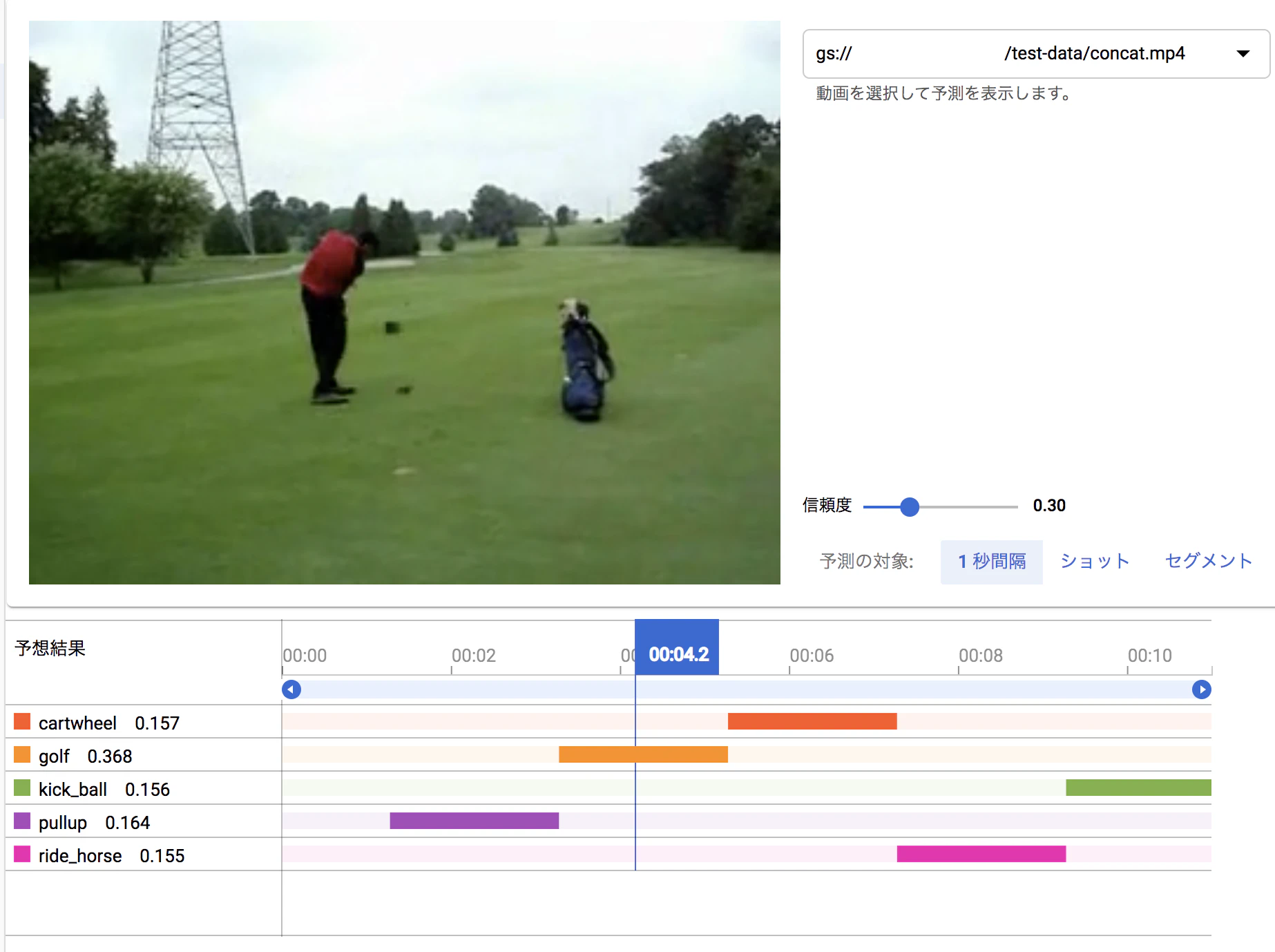
Task: Click the pullup purple color swatch
Action: [x=22, y=821]
